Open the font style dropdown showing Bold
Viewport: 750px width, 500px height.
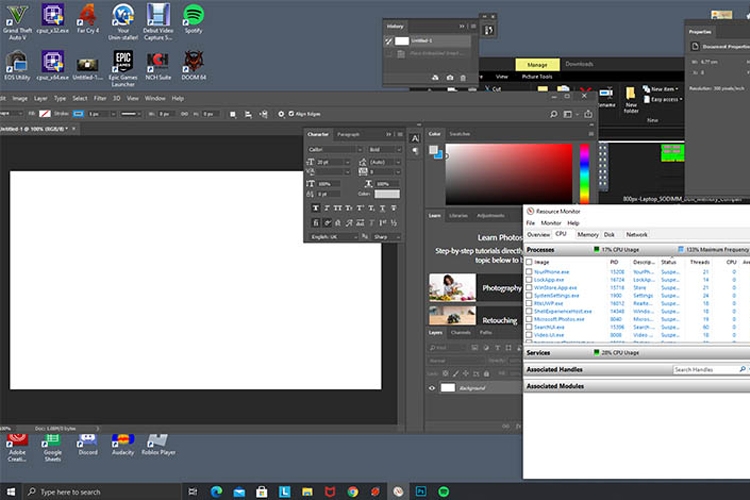(x=384, y=149)
